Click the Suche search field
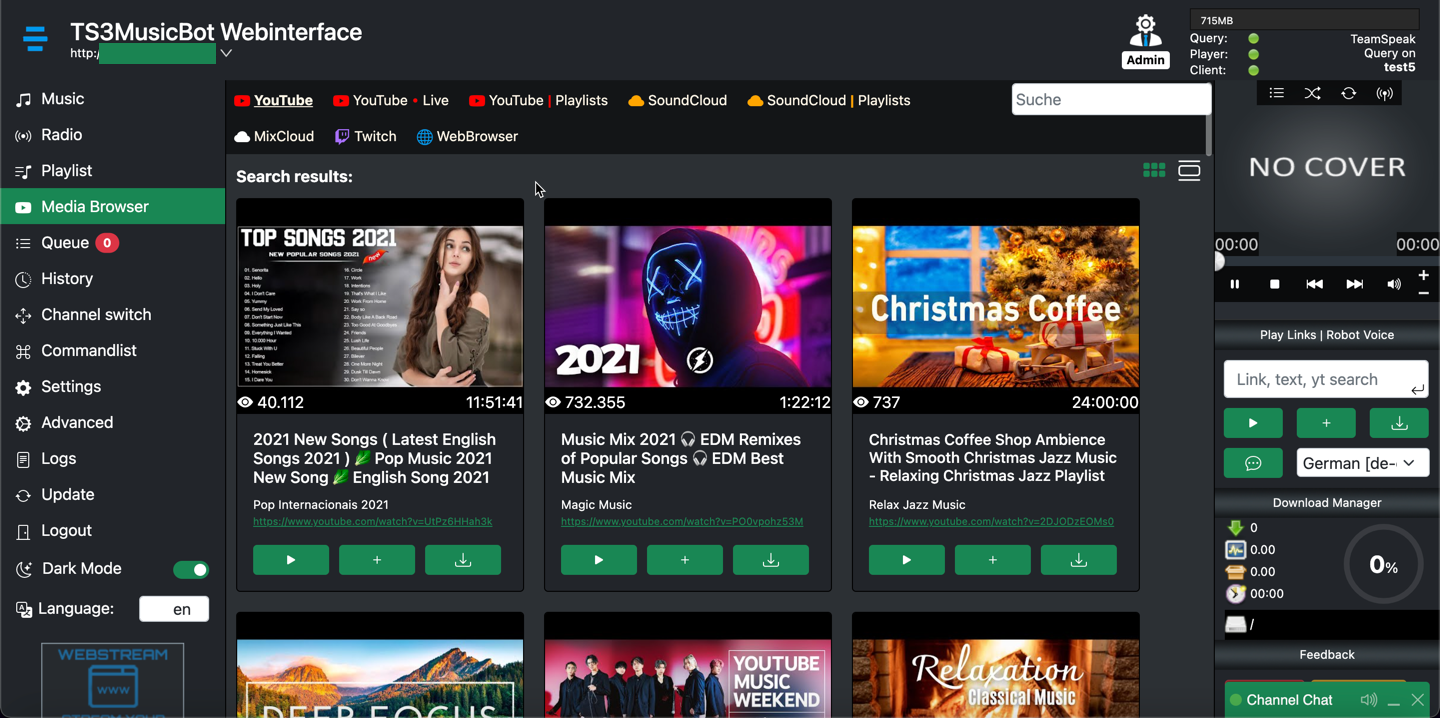The image size is (1440, 718). click(1111, 100)
